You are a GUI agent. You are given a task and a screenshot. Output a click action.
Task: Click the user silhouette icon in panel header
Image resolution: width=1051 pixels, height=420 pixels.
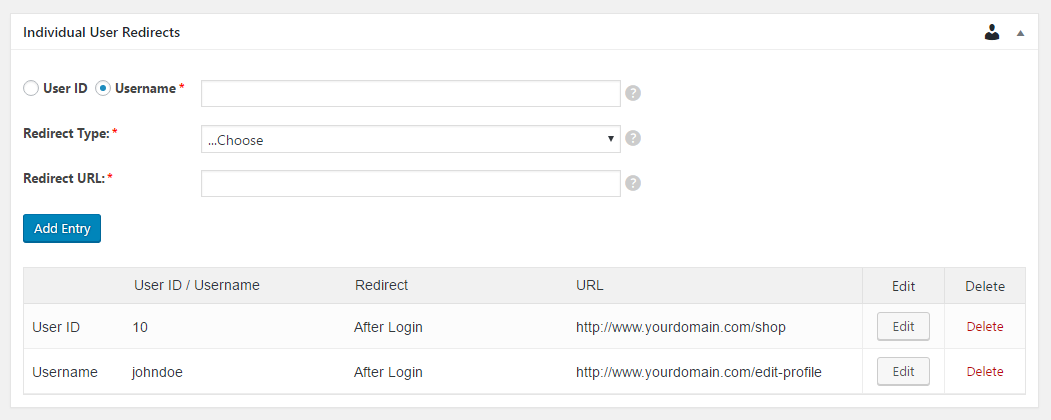point(992,32)
